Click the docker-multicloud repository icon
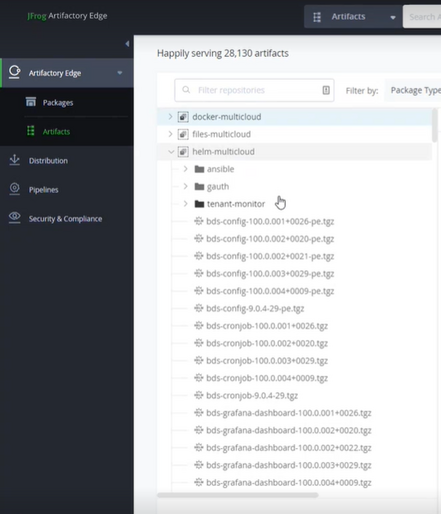 pyautogui.click(x=183, y=117)
